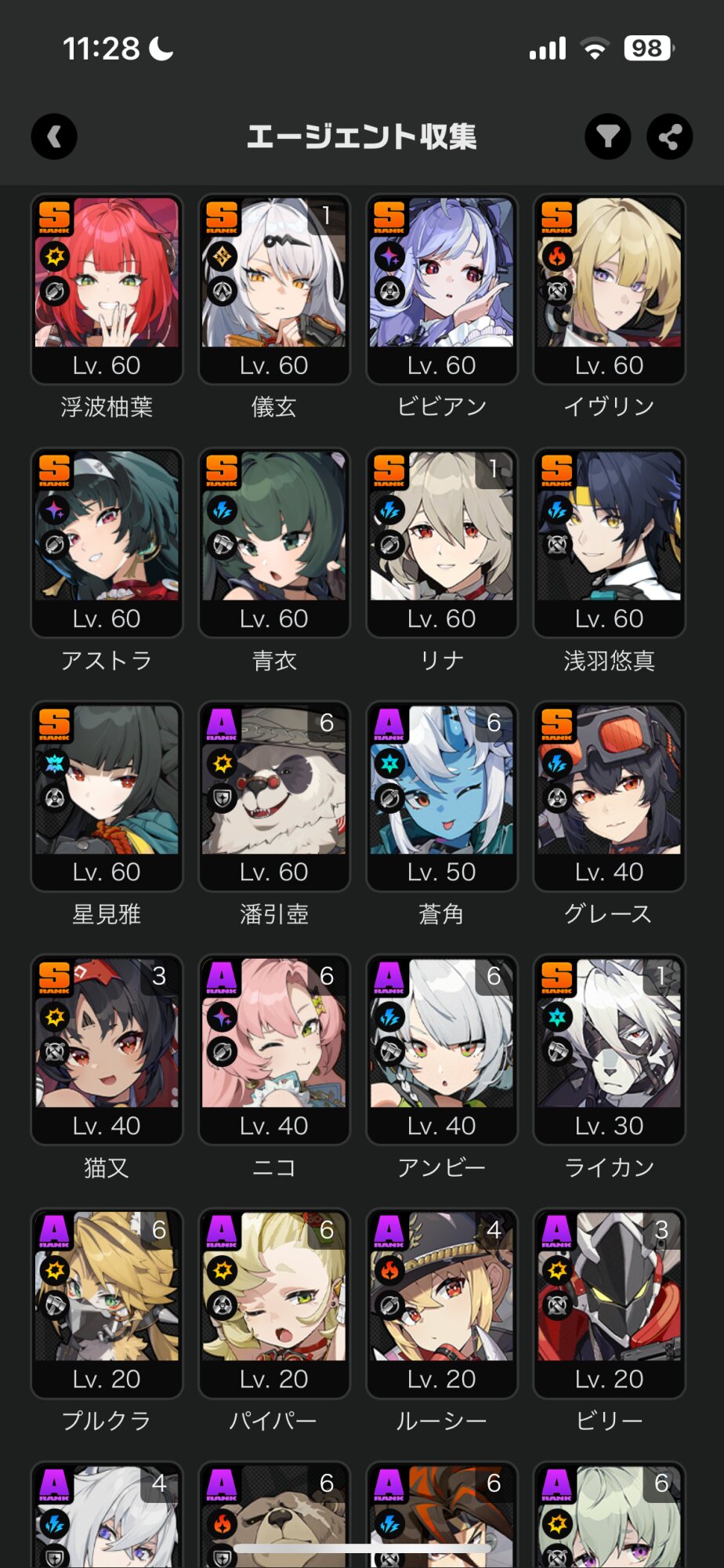Open the ライカン agent card
The image size is (724, 1568).
tap(609, 1050)
